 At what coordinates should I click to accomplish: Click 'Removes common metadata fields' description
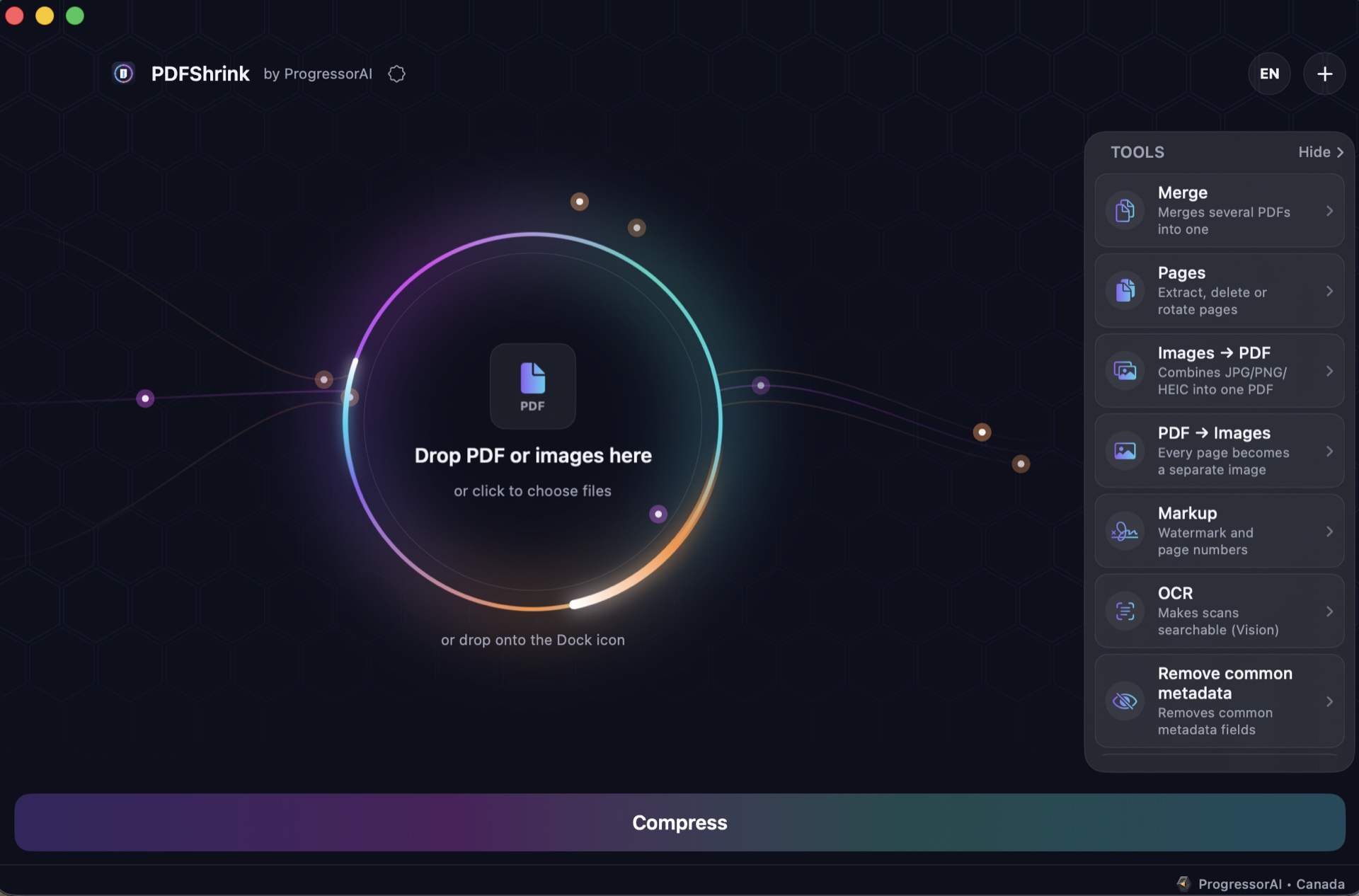point(1215,721)
